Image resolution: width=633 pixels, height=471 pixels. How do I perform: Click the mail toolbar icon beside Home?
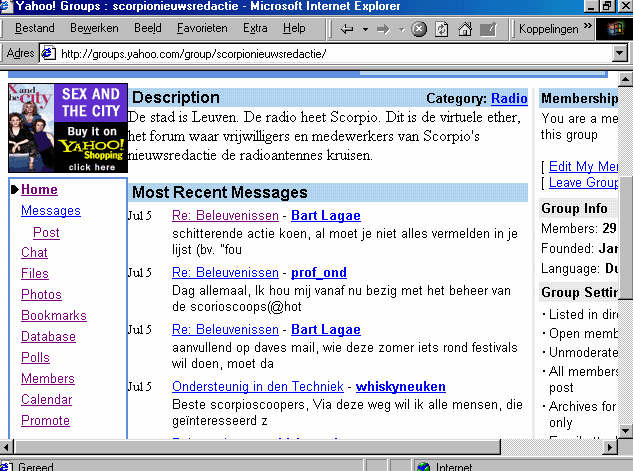tap(488, 29)
